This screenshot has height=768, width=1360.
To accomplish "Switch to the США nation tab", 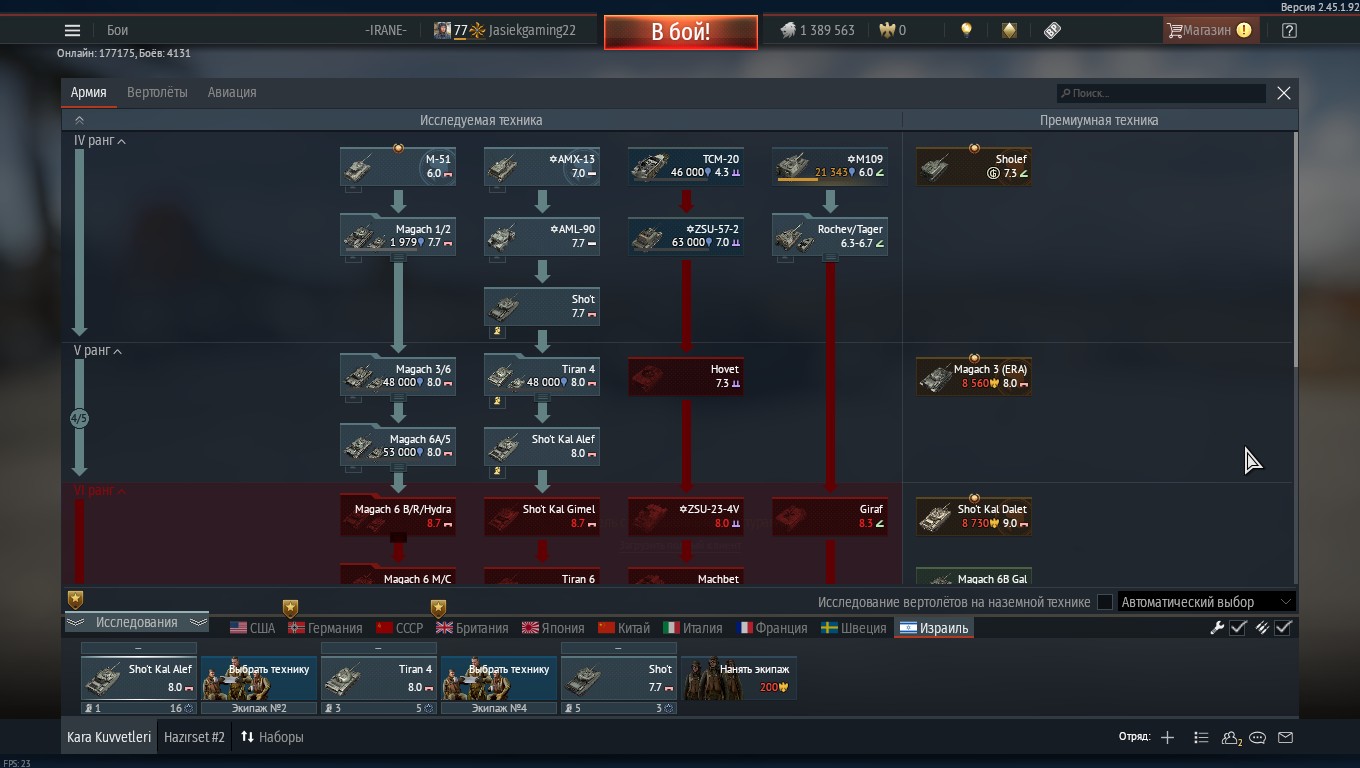I will pos(252,628).
